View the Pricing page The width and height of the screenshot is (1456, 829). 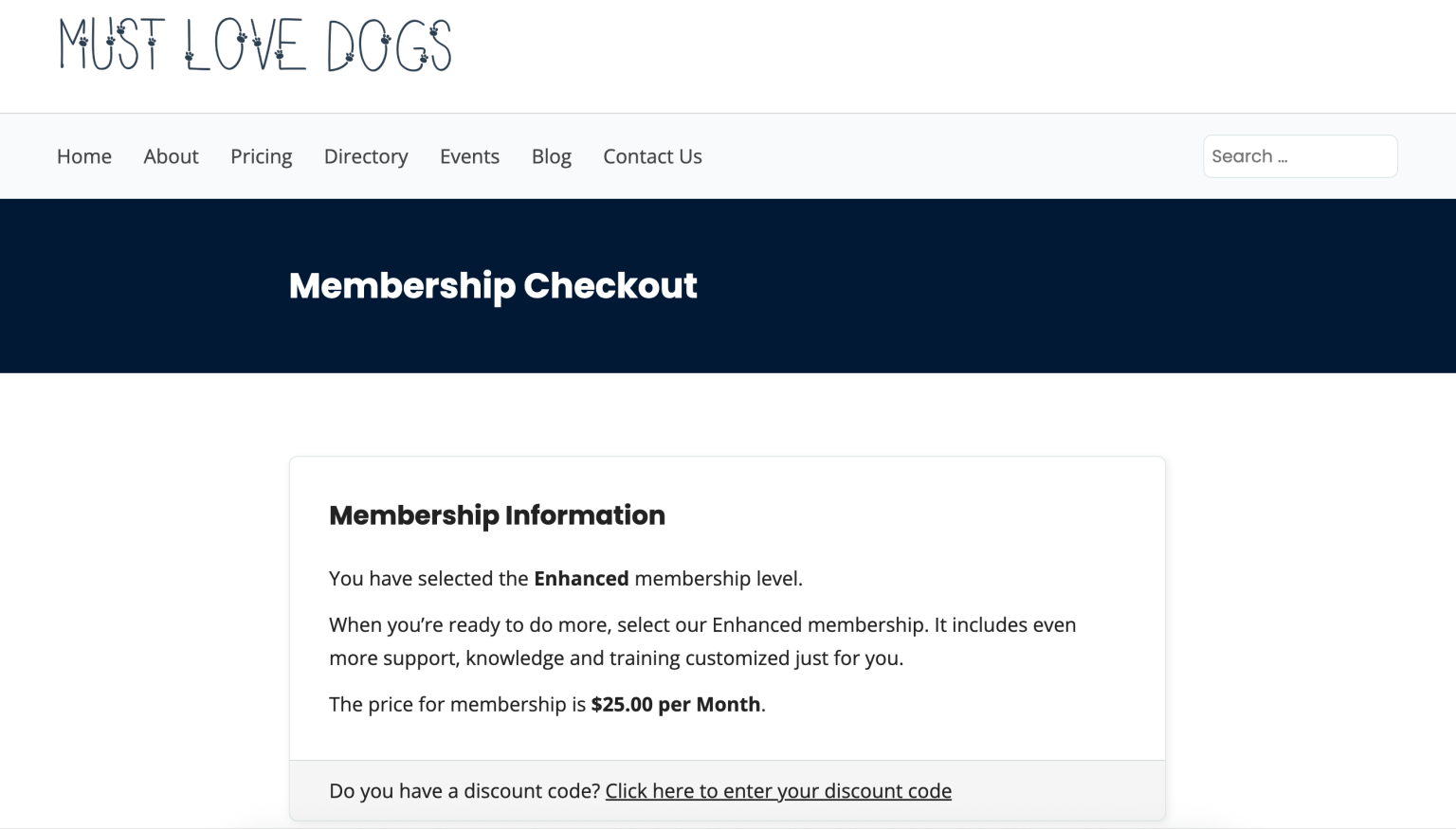pos(261,155)
